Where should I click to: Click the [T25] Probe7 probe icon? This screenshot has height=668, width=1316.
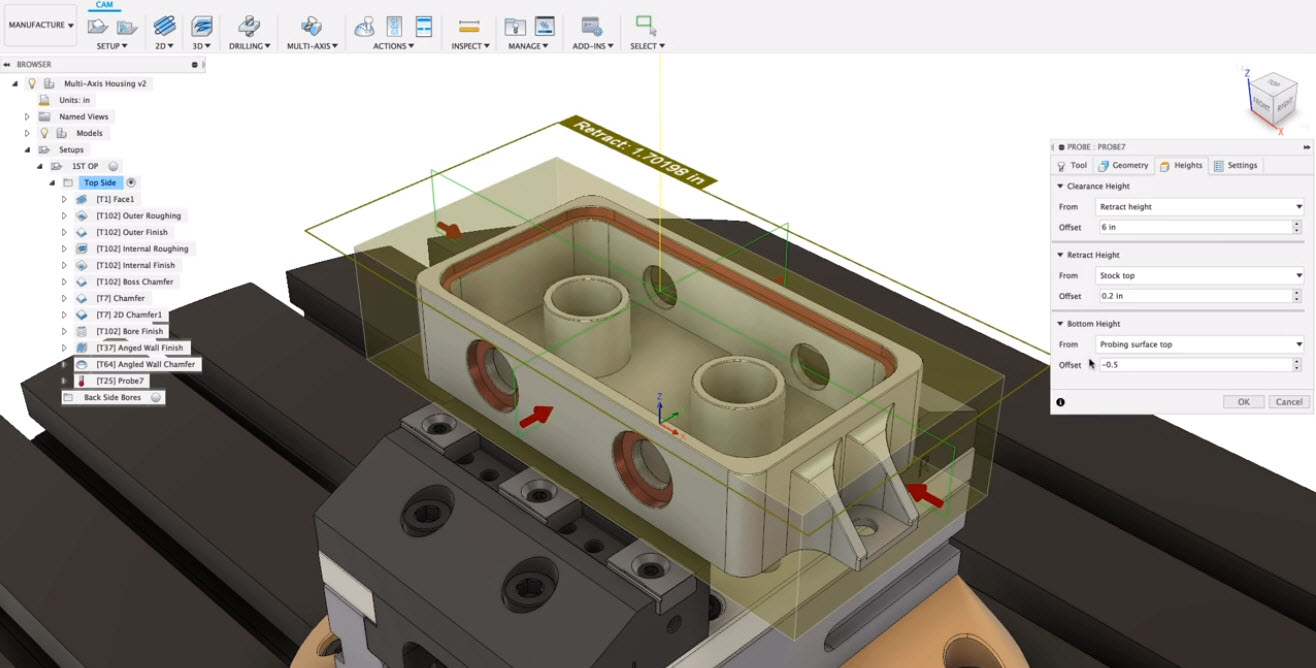[82, 381]
